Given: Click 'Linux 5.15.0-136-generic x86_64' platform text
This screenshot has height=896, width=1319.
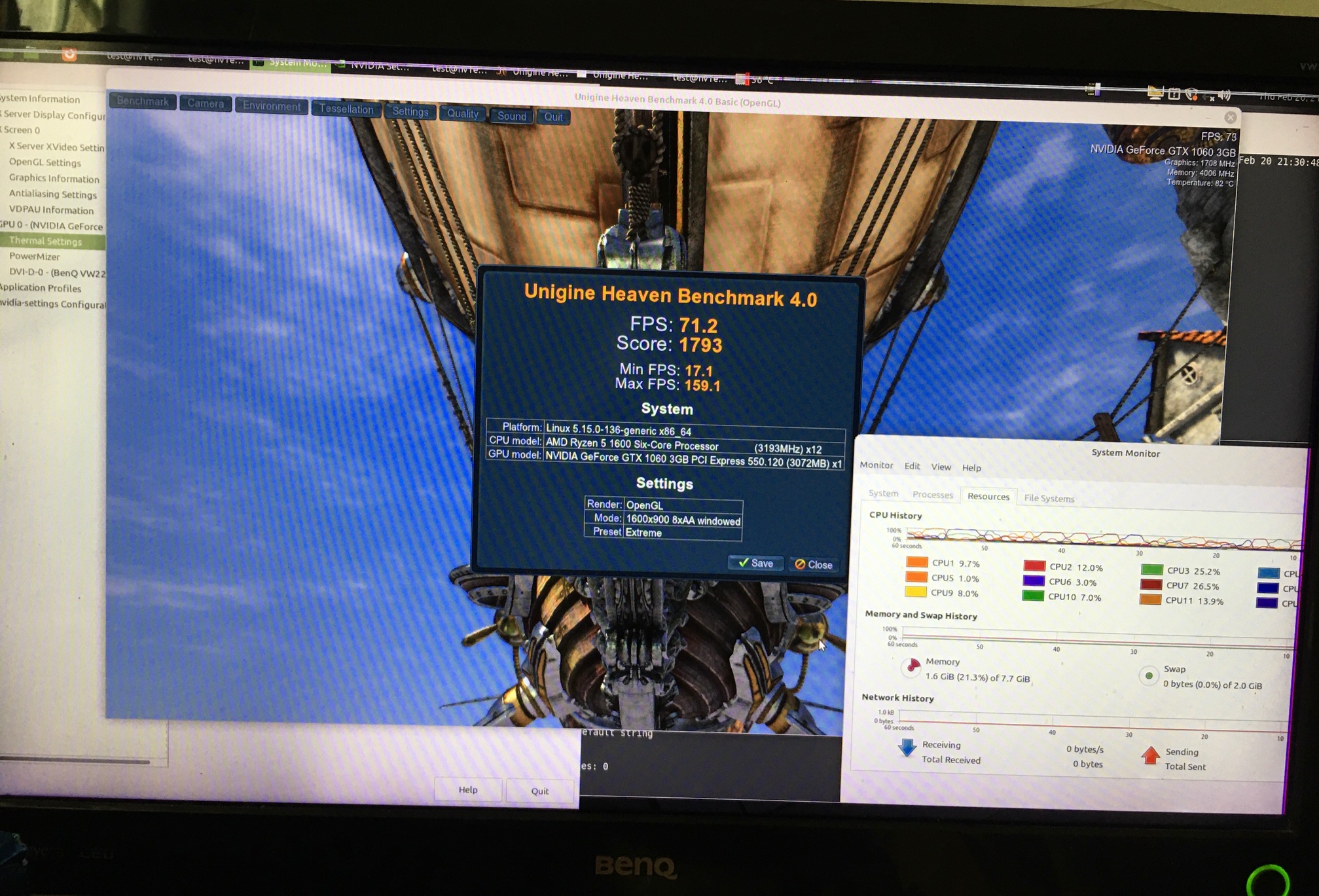Looking at the screenshot, I should pos(619,430).
